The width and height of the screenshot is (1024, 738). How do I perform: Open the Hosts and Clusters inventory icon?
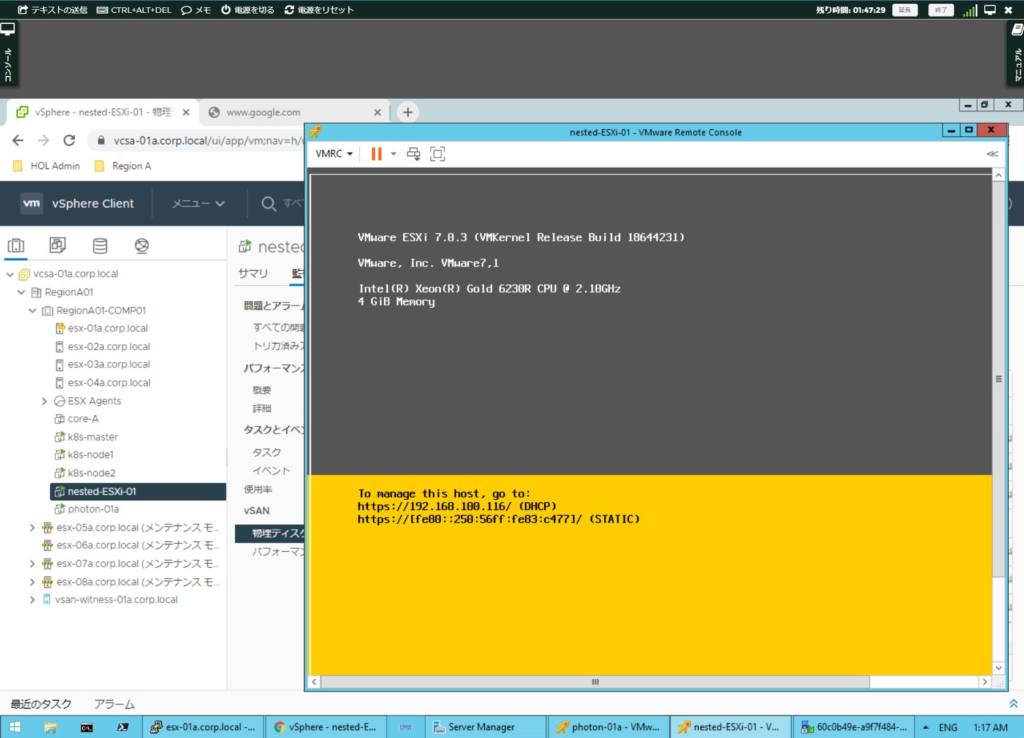pos(16,244)
